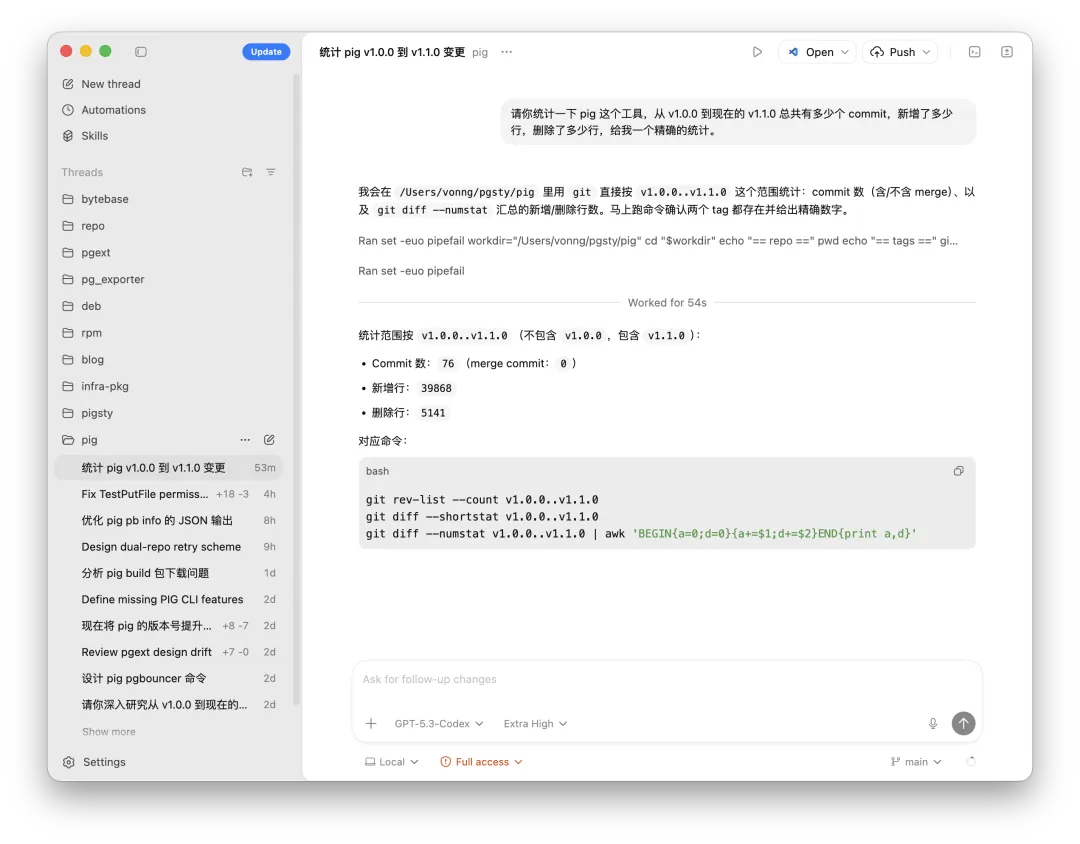
Task: Open the main branch selector
Action: point(915,761)
